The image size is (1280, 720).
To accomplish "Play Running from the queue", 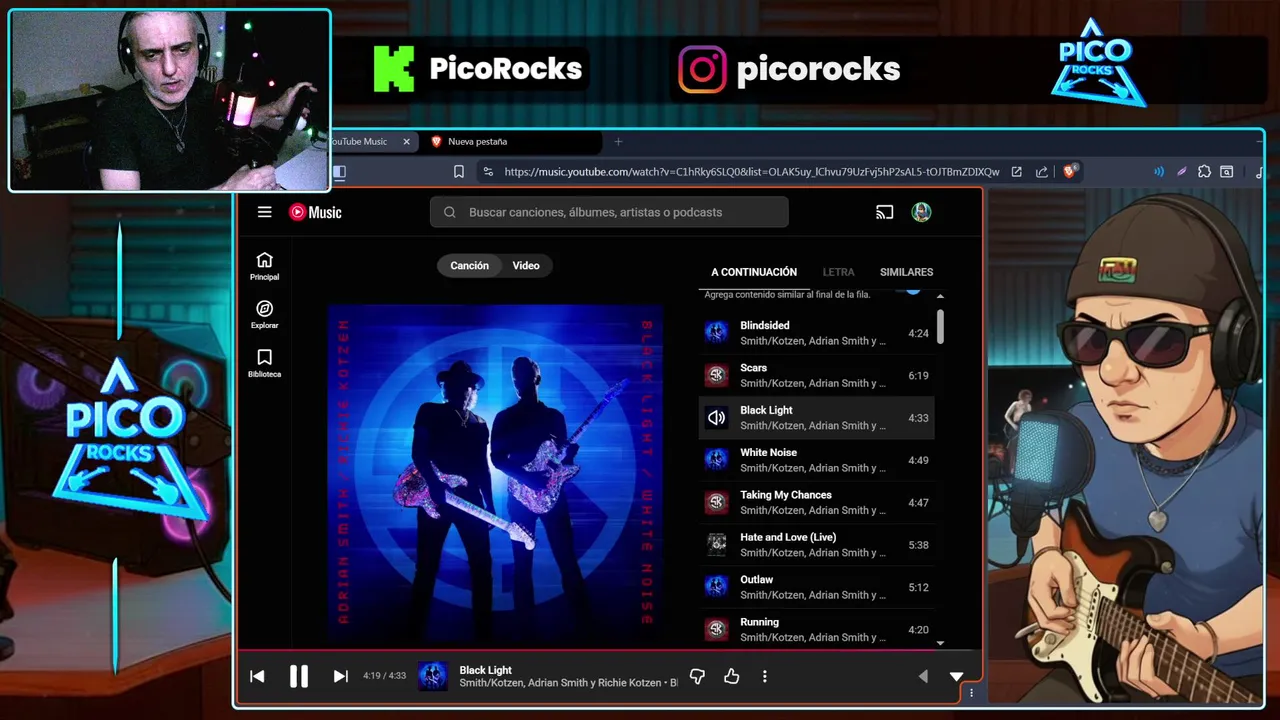I will [x=817, y=629].
